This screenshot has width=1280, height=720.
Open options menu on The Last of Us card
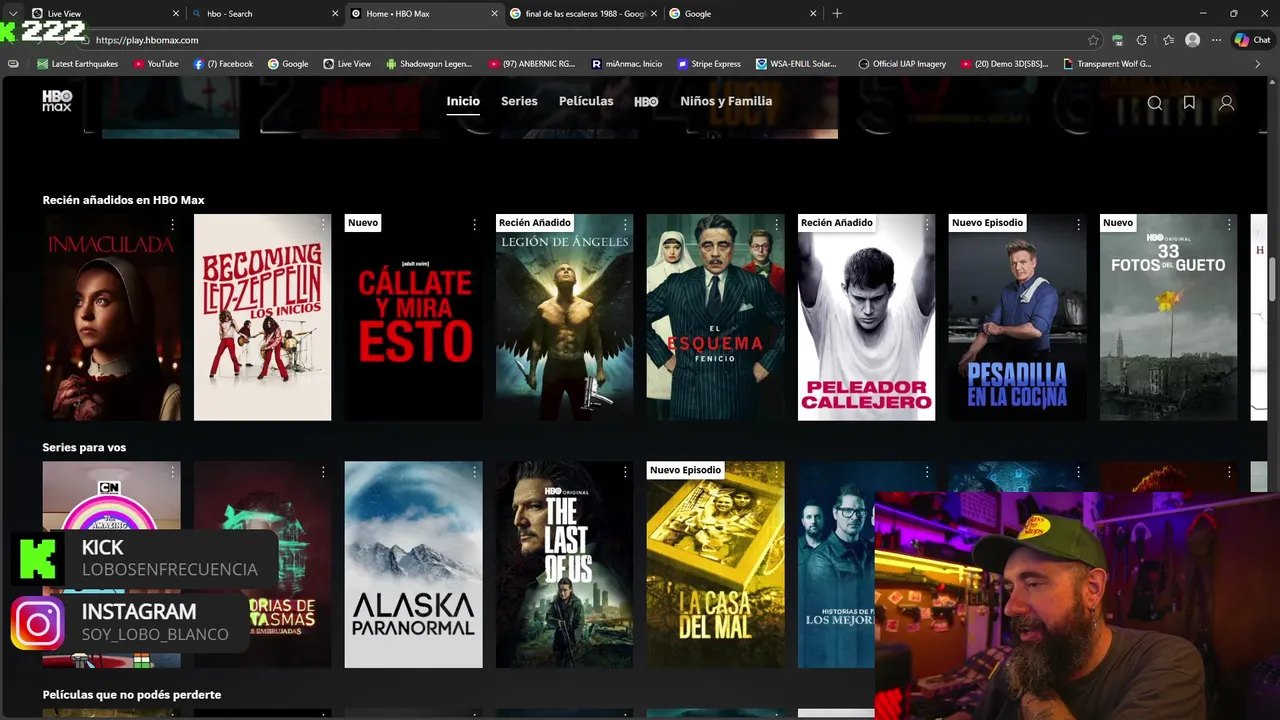(625, 472)
